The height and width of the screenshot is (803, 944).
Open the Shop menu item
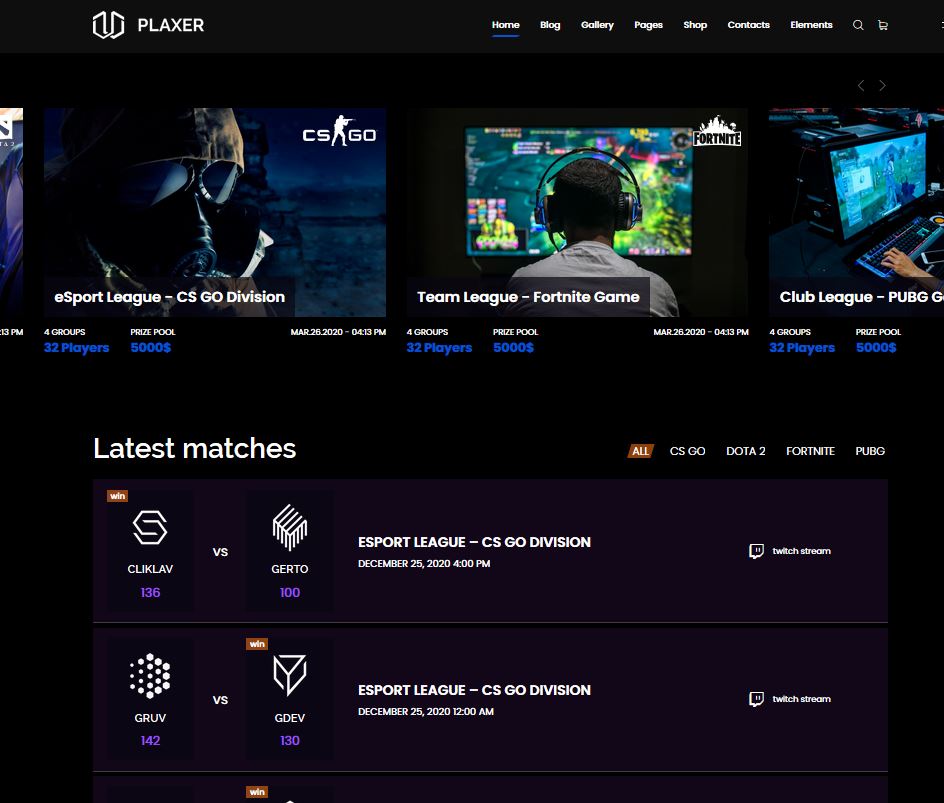tap(695, 25)
